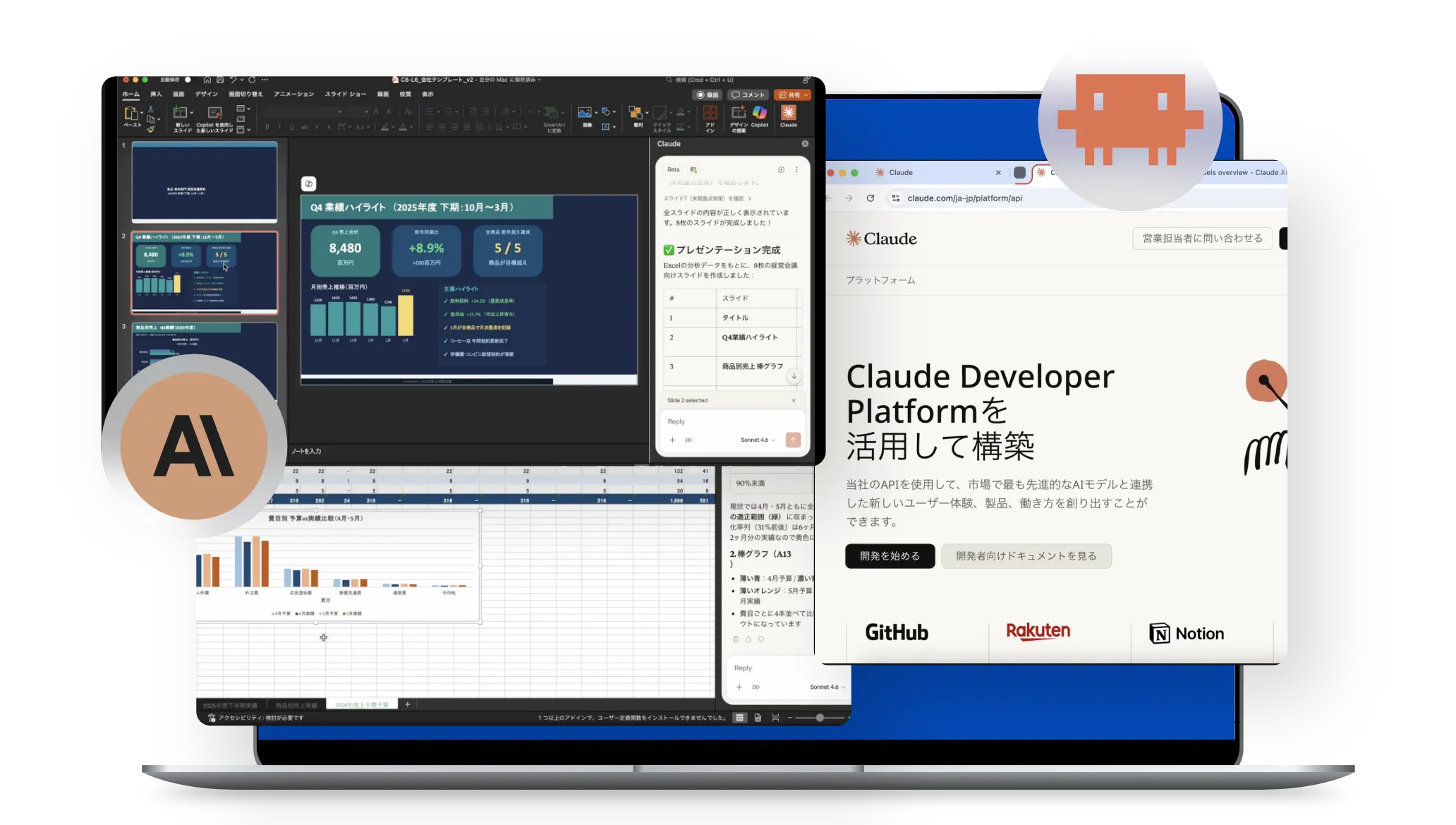This screenshot has height=825, width=1456.
Task: Click 営業担当者に問い合わせる button
Action: 1202,239
